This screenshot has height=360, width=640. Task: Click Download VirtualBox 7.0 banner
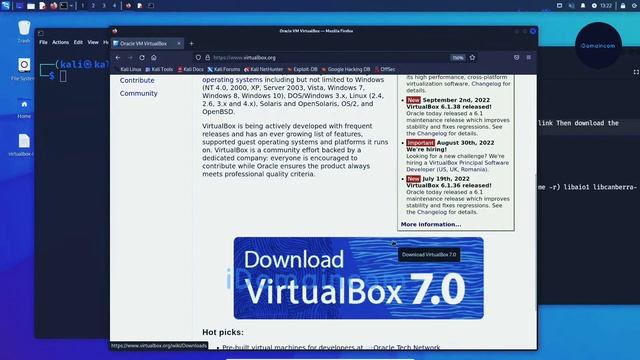point(358,278)
